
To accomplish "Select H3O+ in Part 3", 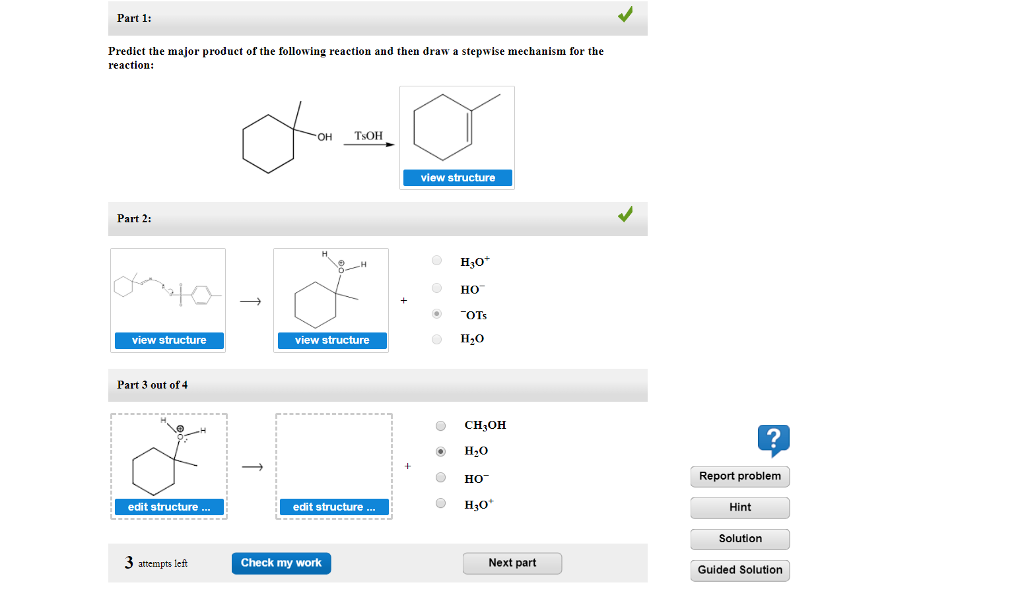I will point(440,503).
